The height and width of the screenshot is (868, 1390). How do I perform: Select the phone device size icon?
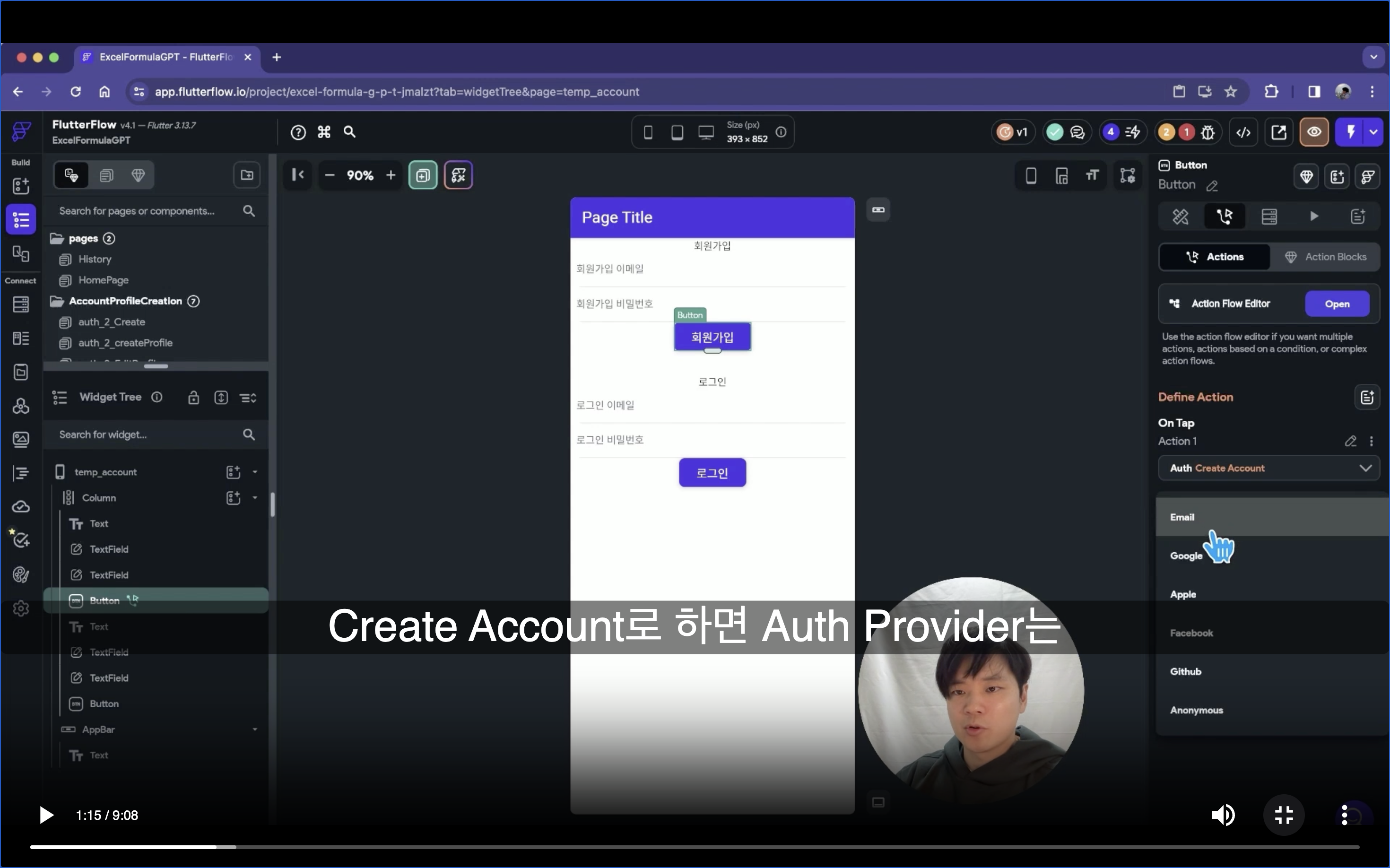click(x=648, y=132)
